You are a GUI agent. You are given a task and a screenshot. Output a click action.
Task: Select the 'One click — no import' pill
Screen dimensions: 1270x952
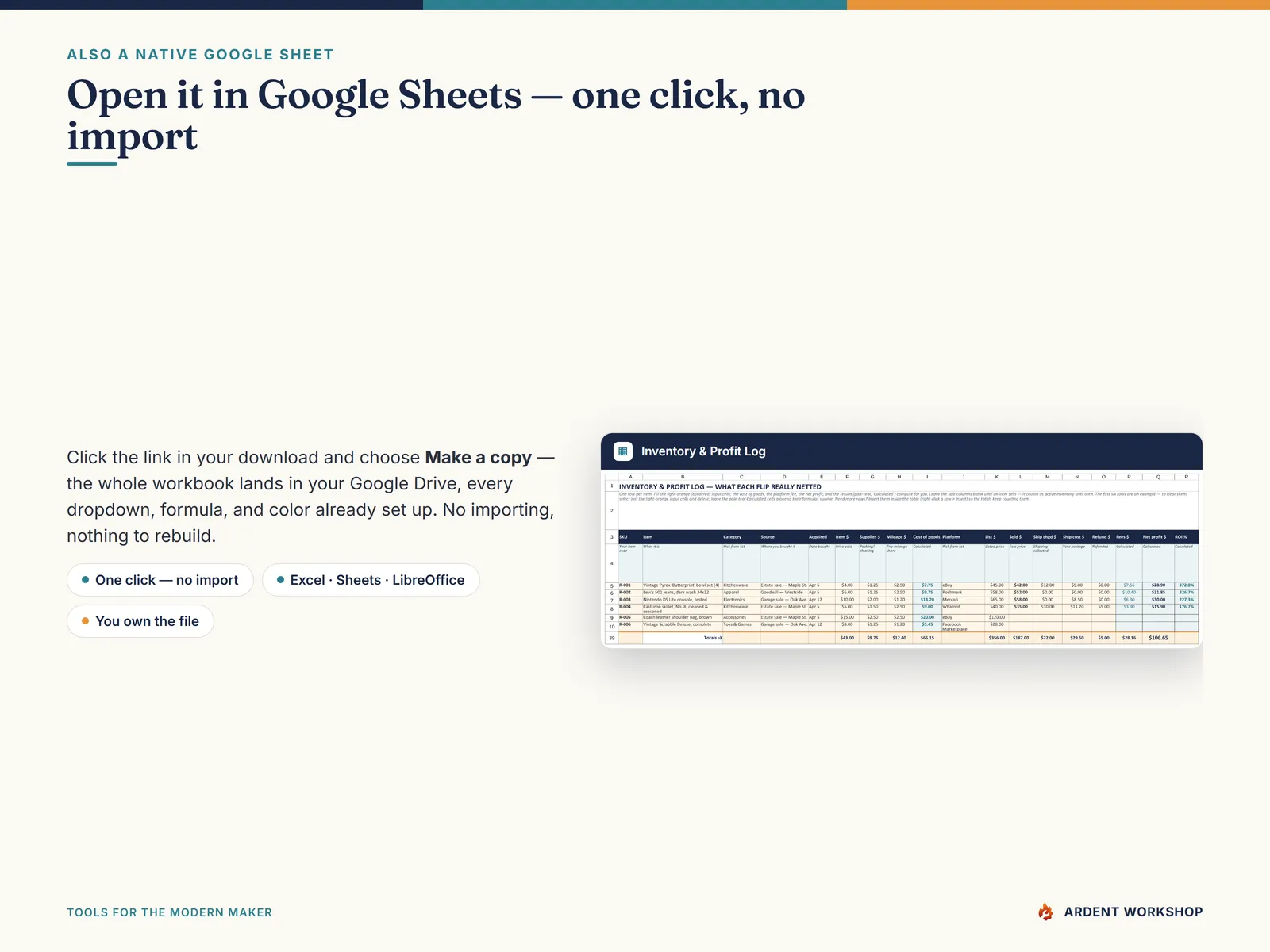[160, 580]
